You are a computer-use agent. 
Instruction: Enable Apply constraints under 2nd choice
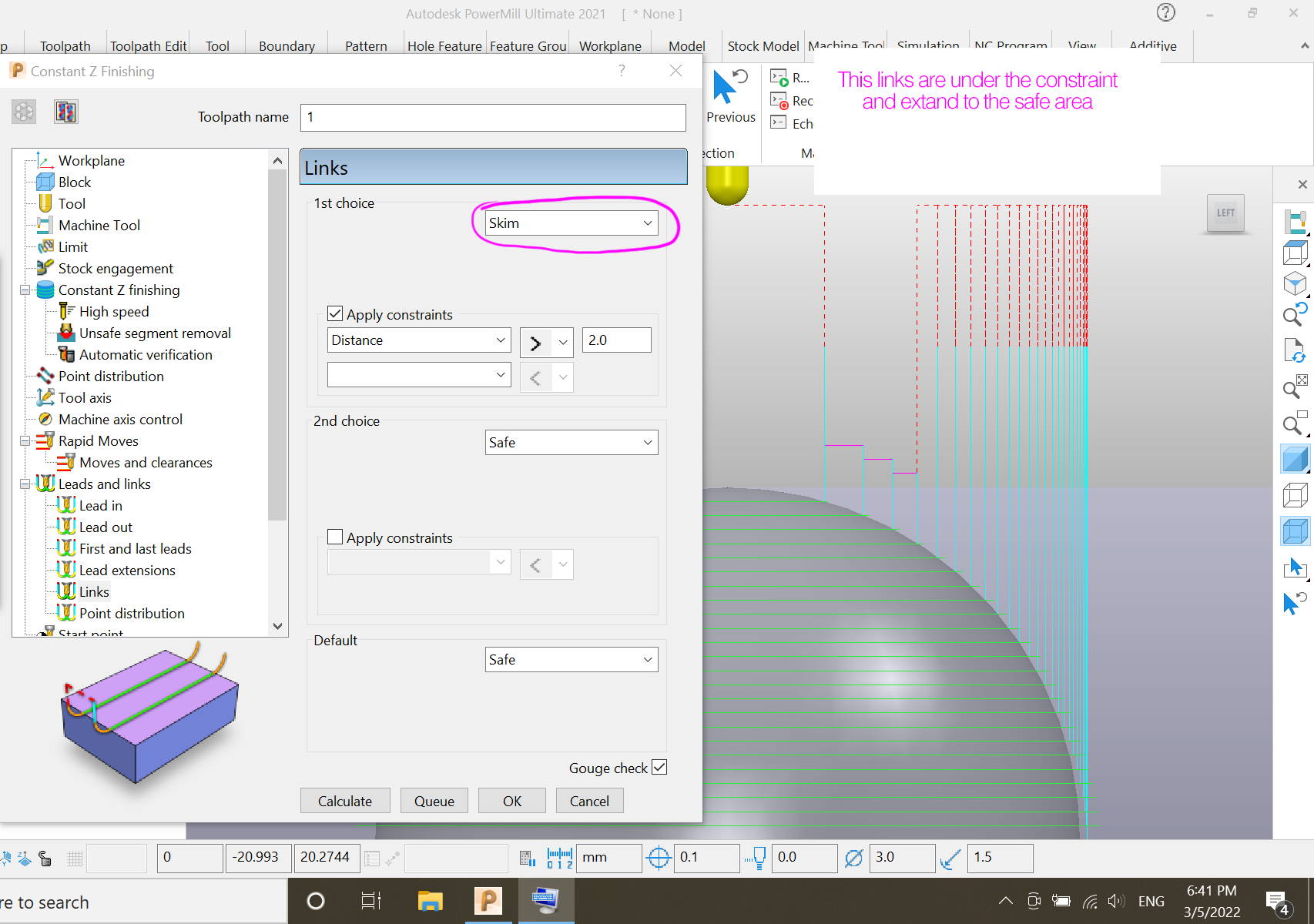335,536
